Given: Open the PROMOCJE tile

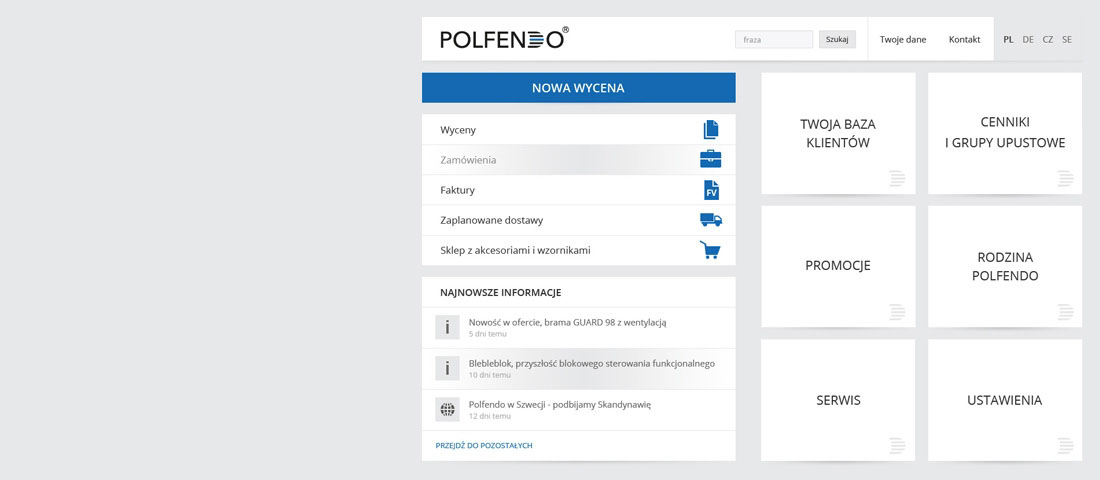Looking at the screenshot, I should pyautogui.click(x=838, y=266).
